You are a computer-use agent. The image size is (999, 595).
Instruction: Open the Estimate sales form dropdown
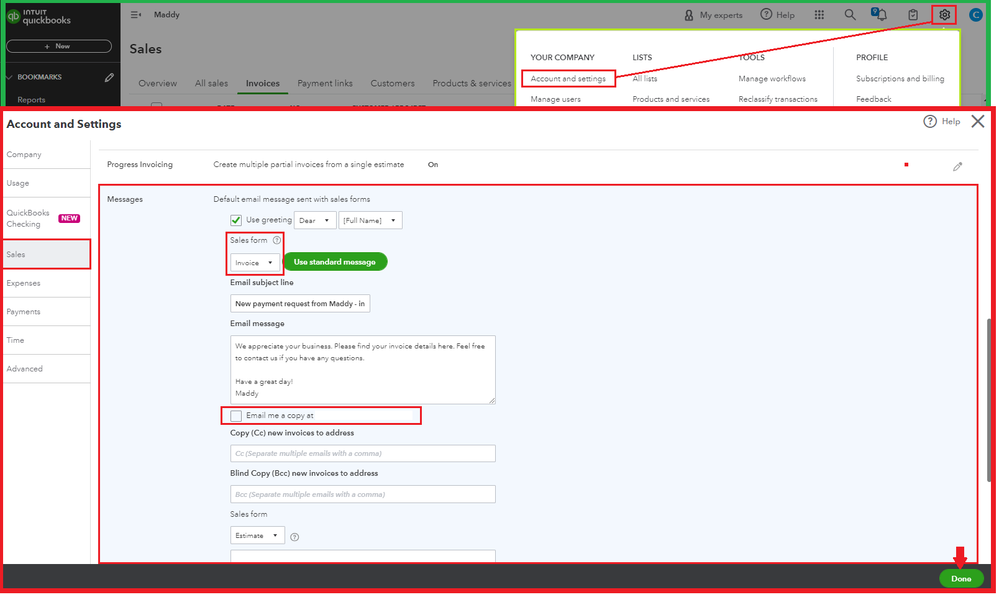pyautogui.click(x=257, y=535)
